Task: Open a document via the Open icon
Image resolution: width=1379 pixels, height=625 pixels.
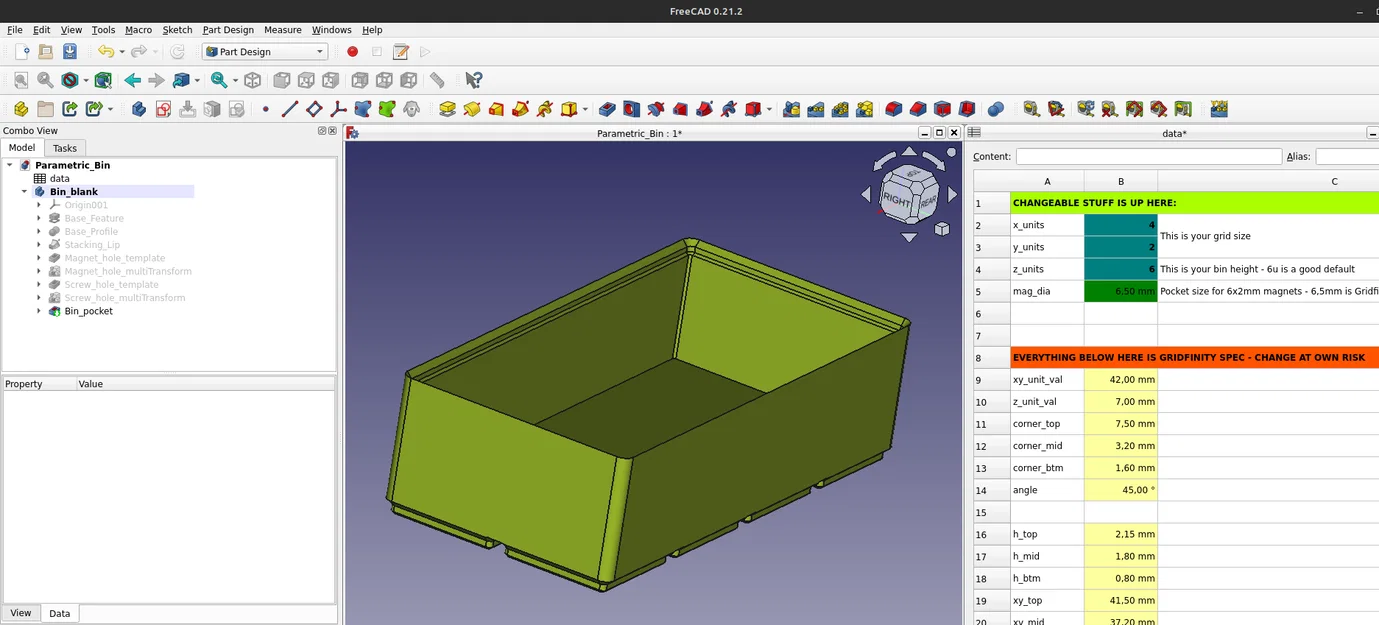Action: point(44,51)
